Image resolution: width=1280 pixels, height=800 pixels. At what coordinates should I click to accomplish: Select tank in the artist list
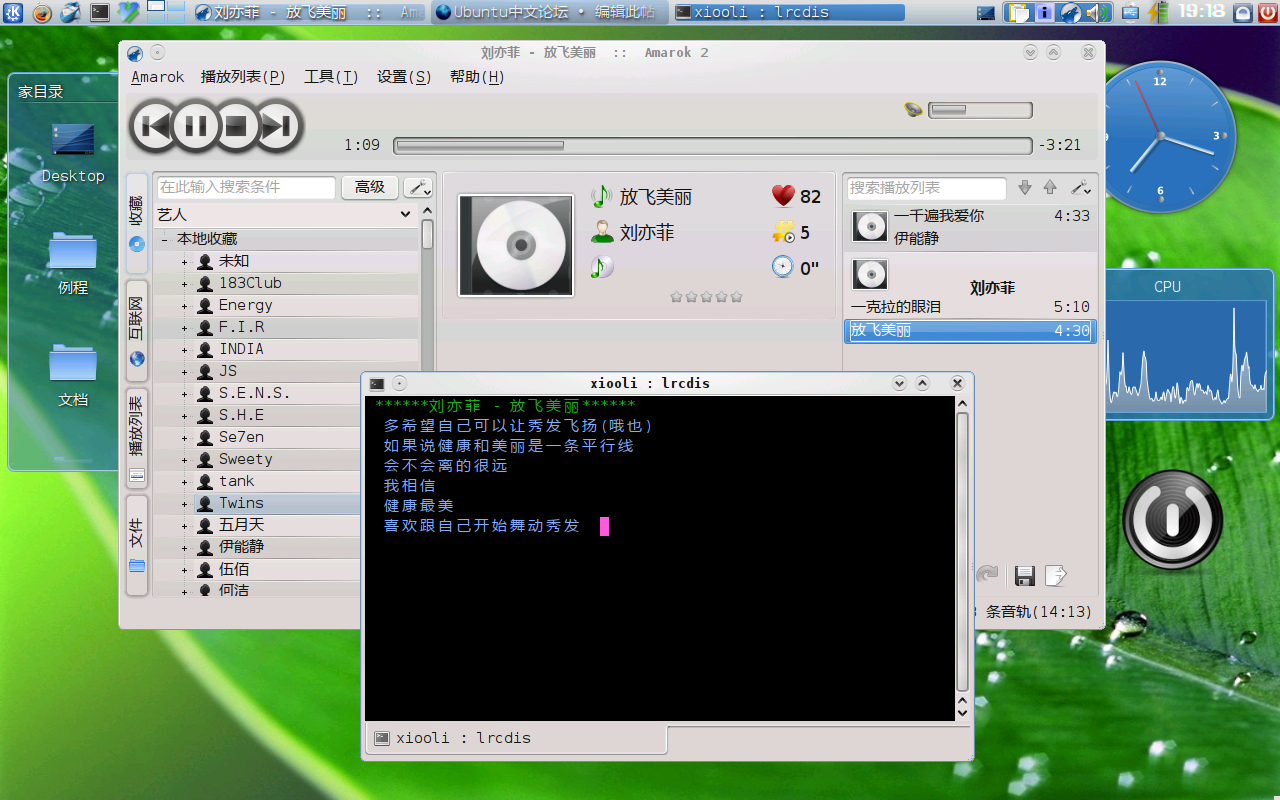(237, 481)
